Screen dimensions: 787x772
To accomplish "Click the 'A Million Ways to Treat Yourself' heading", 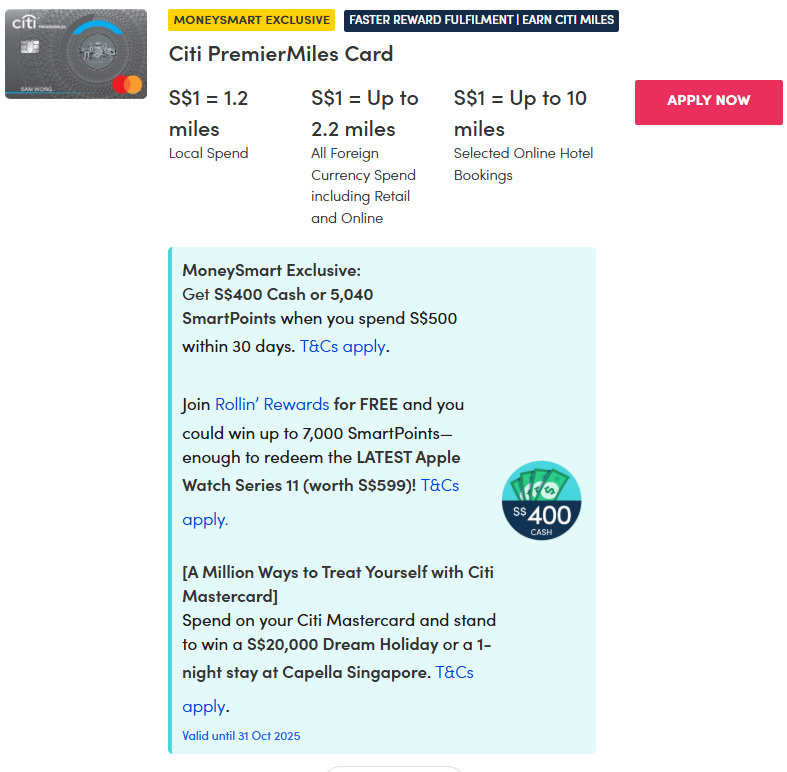I will point(337,573).
